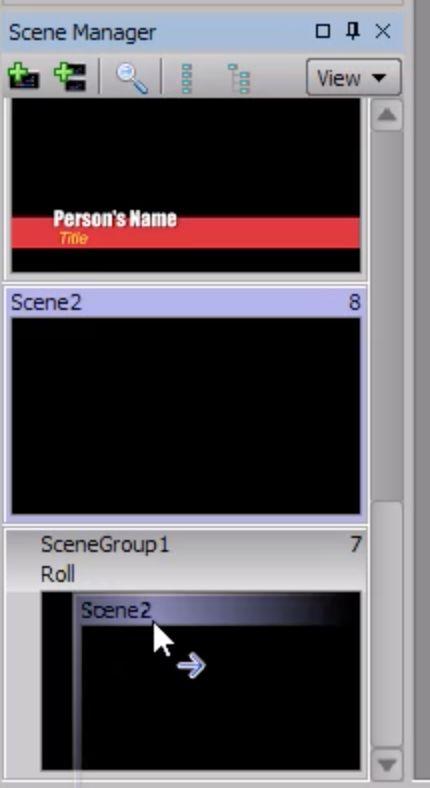
Task: Click the Scene2 label inside SceneGroup1
Action: tap(116, 610)
